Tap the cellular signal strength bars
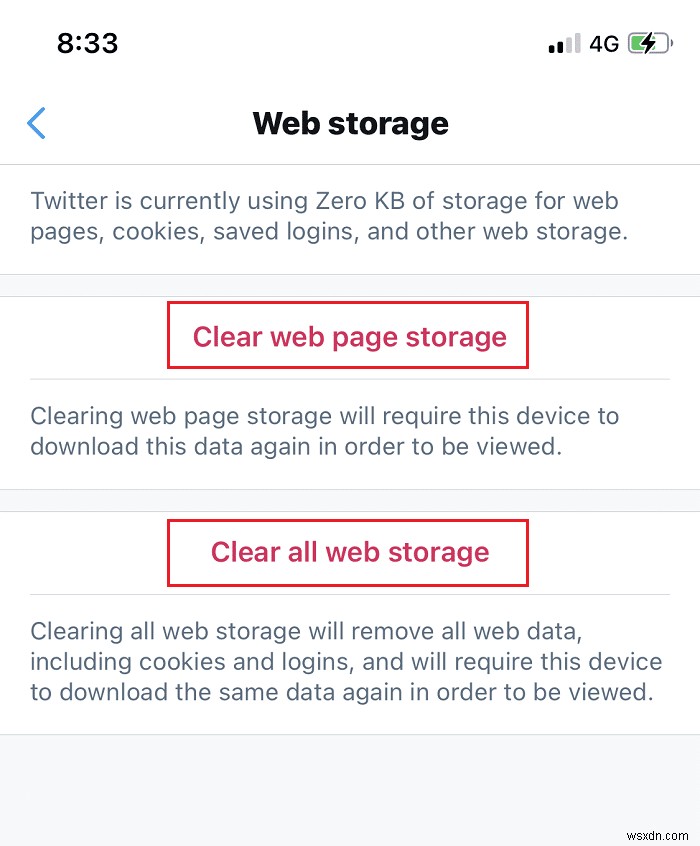The height and width of the screenshot is (846, 700). pos(564,44)
